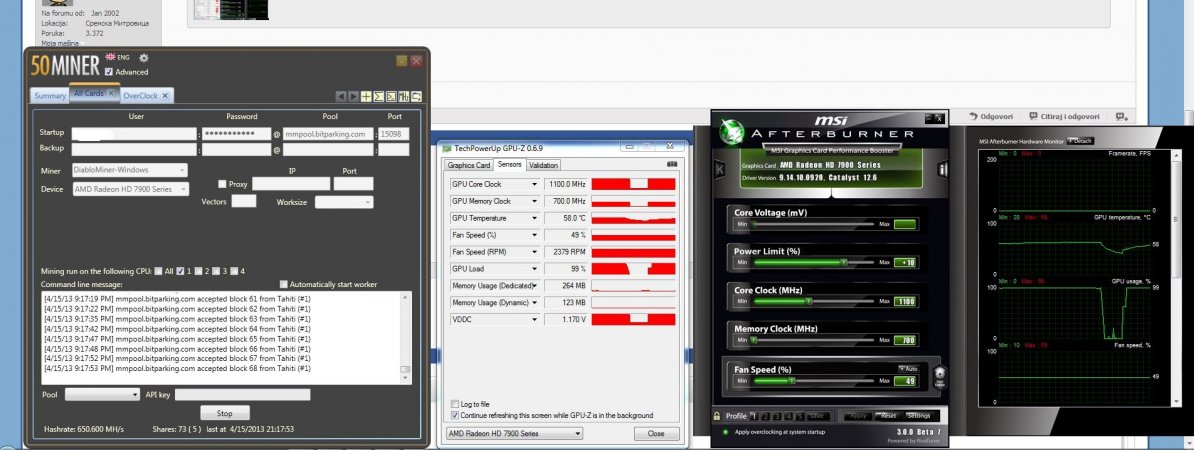Open GPU Memory Clock sensor dropdown
Screen dimensions: 1194x450
click(535, 201)
